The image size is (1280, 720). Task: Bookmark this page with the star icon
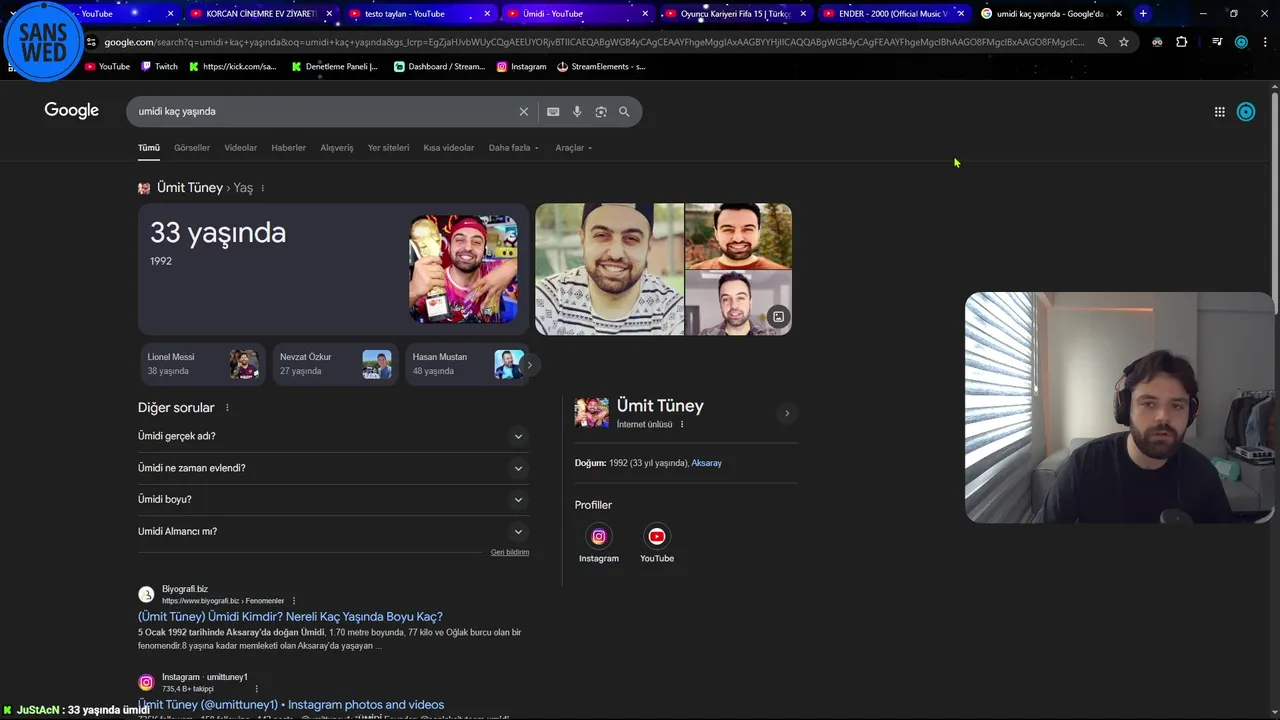point(1124,42)
